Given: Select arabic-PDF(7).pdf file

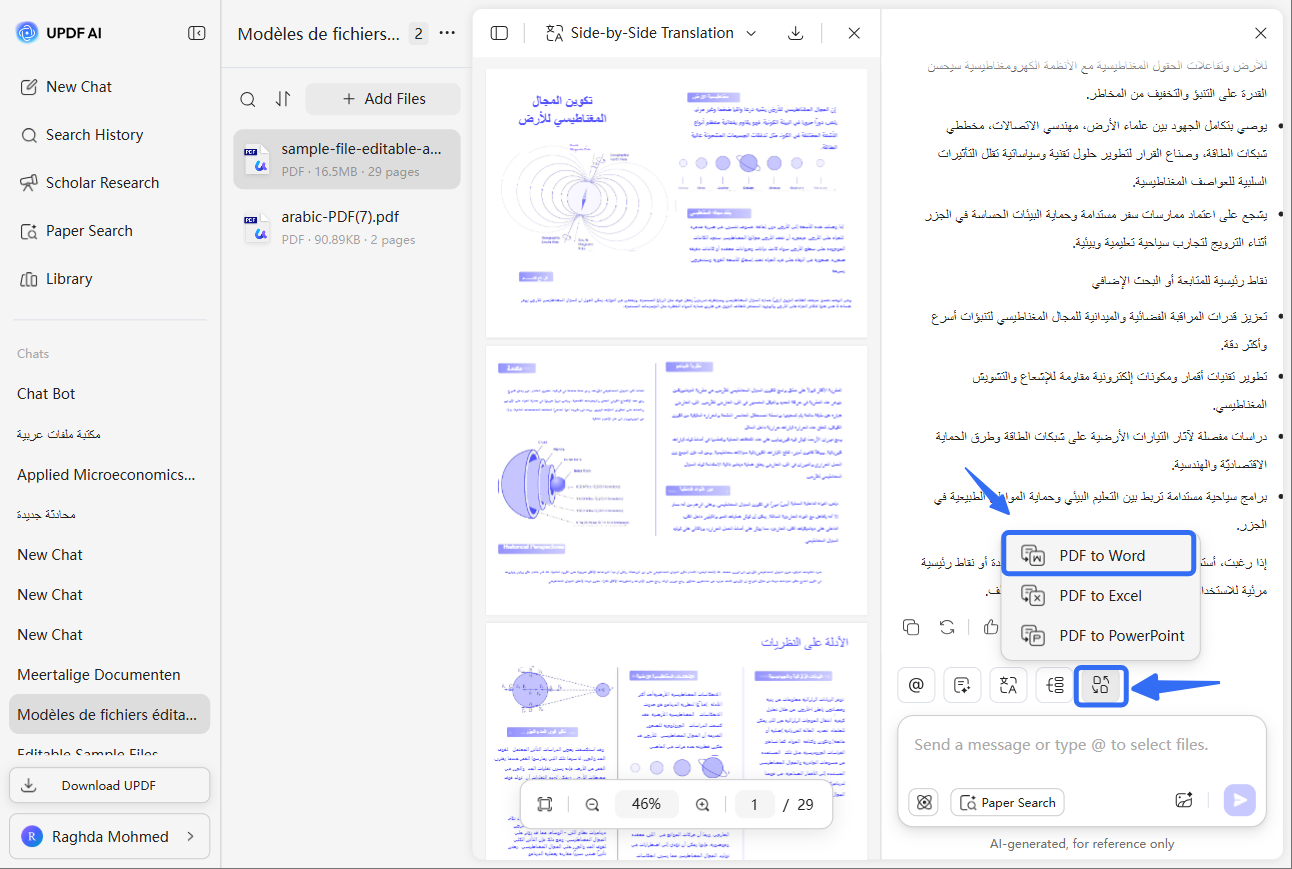Looking at the screenshot, I should point(347,227).
